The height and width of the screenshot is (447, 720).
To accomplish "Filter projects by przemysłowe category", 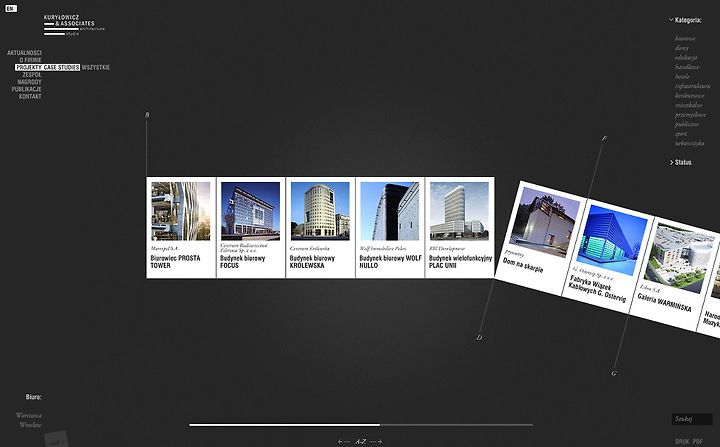I will point(690,115).
